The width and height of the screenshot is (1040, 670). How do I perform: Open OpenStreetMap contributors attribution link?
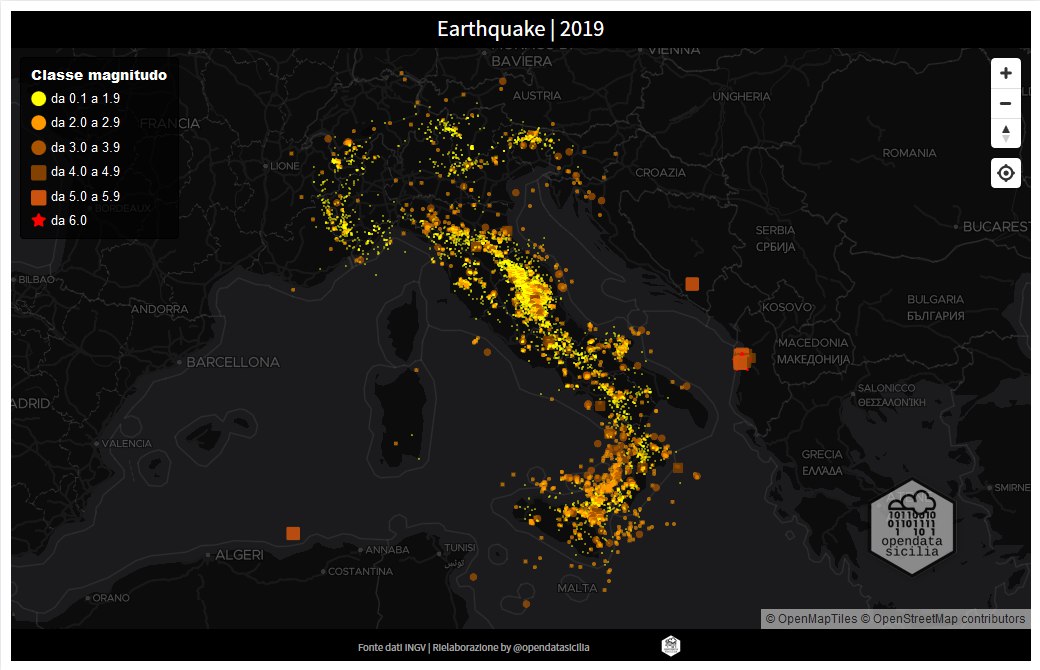[x=943, y=619]
